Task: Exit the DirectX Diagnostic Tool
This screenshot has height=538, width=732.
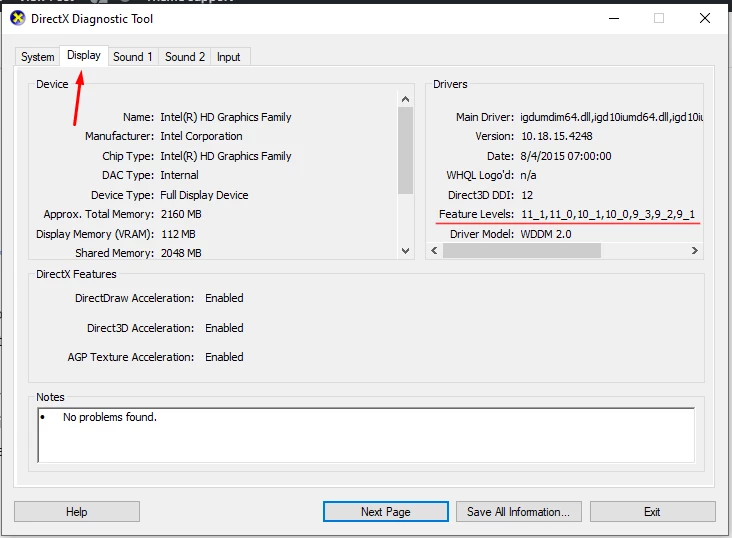Action: point(652,512)
